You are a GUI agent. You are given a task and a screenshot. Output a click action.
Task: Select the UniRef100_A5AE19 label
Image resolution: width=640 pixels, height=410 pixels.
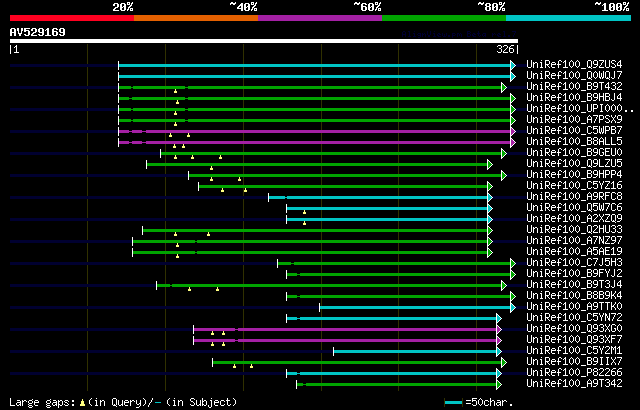click(x=574, y=252)
